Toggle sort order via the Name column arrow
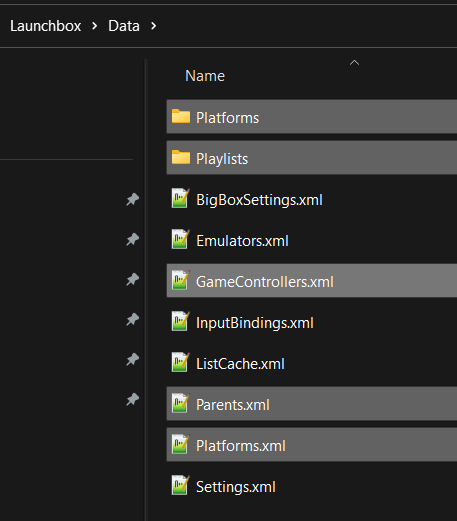Screen dimensions: 457x521 (354, 62)
